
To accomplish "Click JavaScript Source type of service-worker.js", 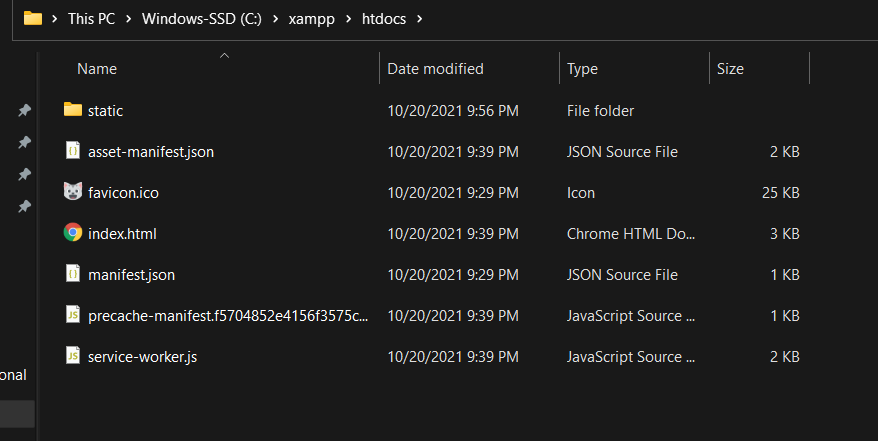I will click(x=631, y=357).
